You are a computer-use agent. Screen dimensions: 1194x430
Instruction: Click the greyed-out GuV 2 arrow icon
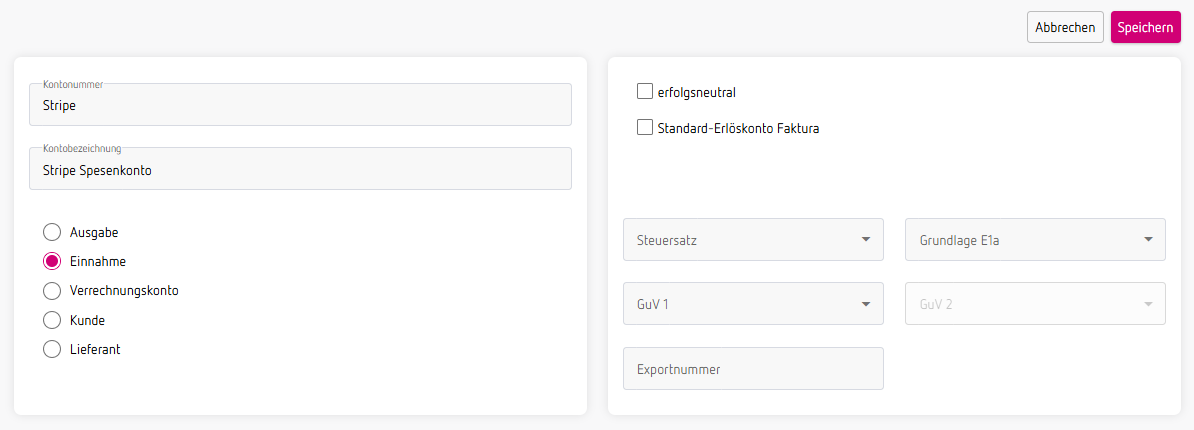(x=1148, y=304)
